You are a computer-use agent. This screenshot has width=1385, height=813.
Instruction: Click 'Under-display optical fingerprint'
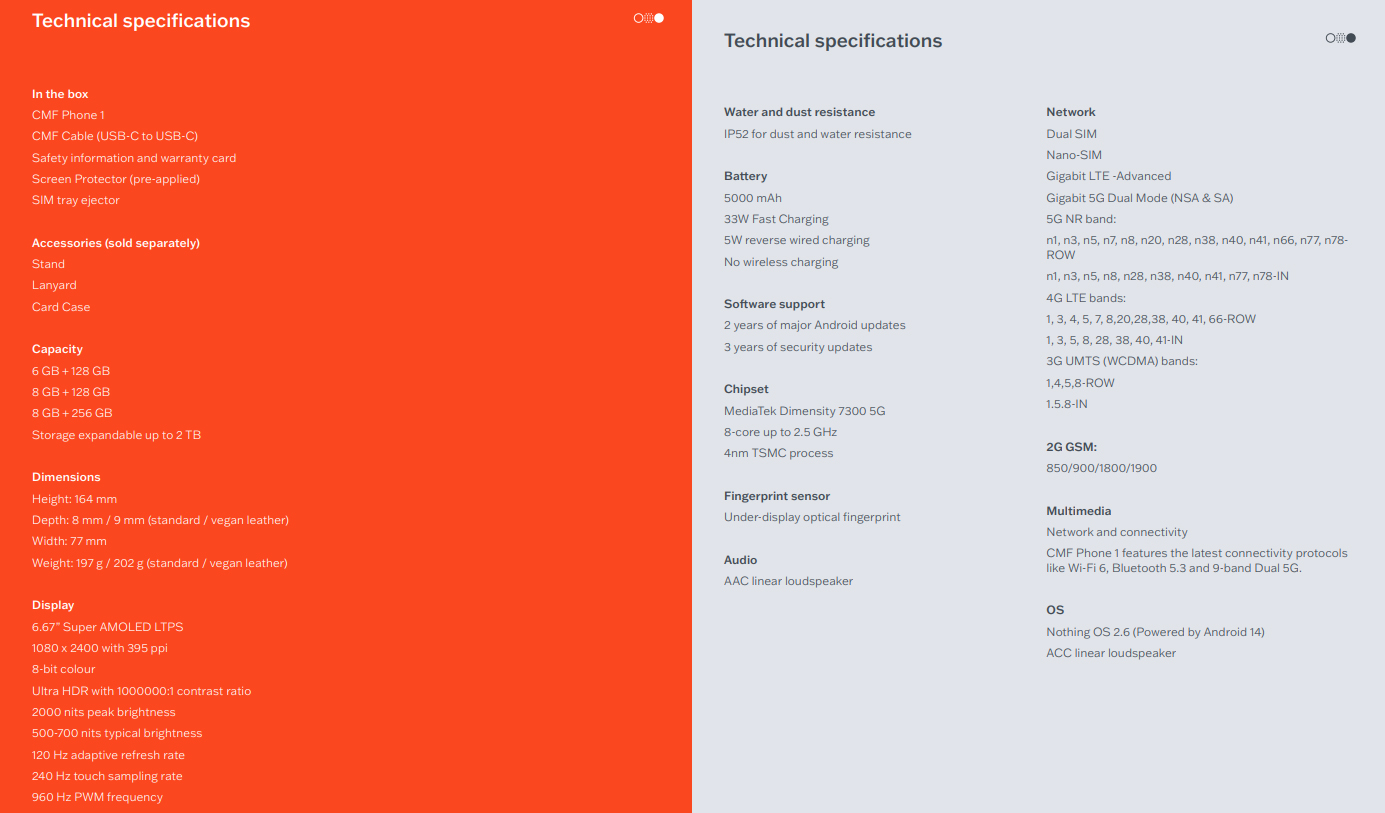pos(812,517)
